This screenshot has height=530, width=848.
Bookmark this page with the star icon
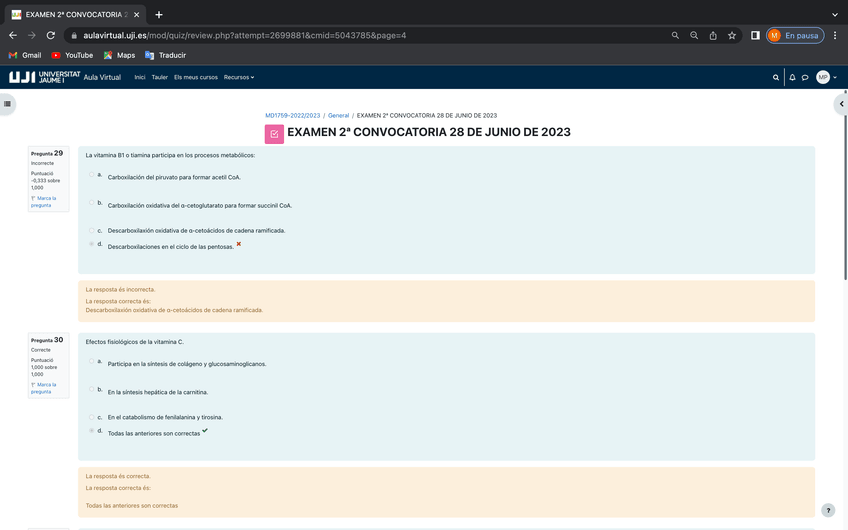(732, 35)
